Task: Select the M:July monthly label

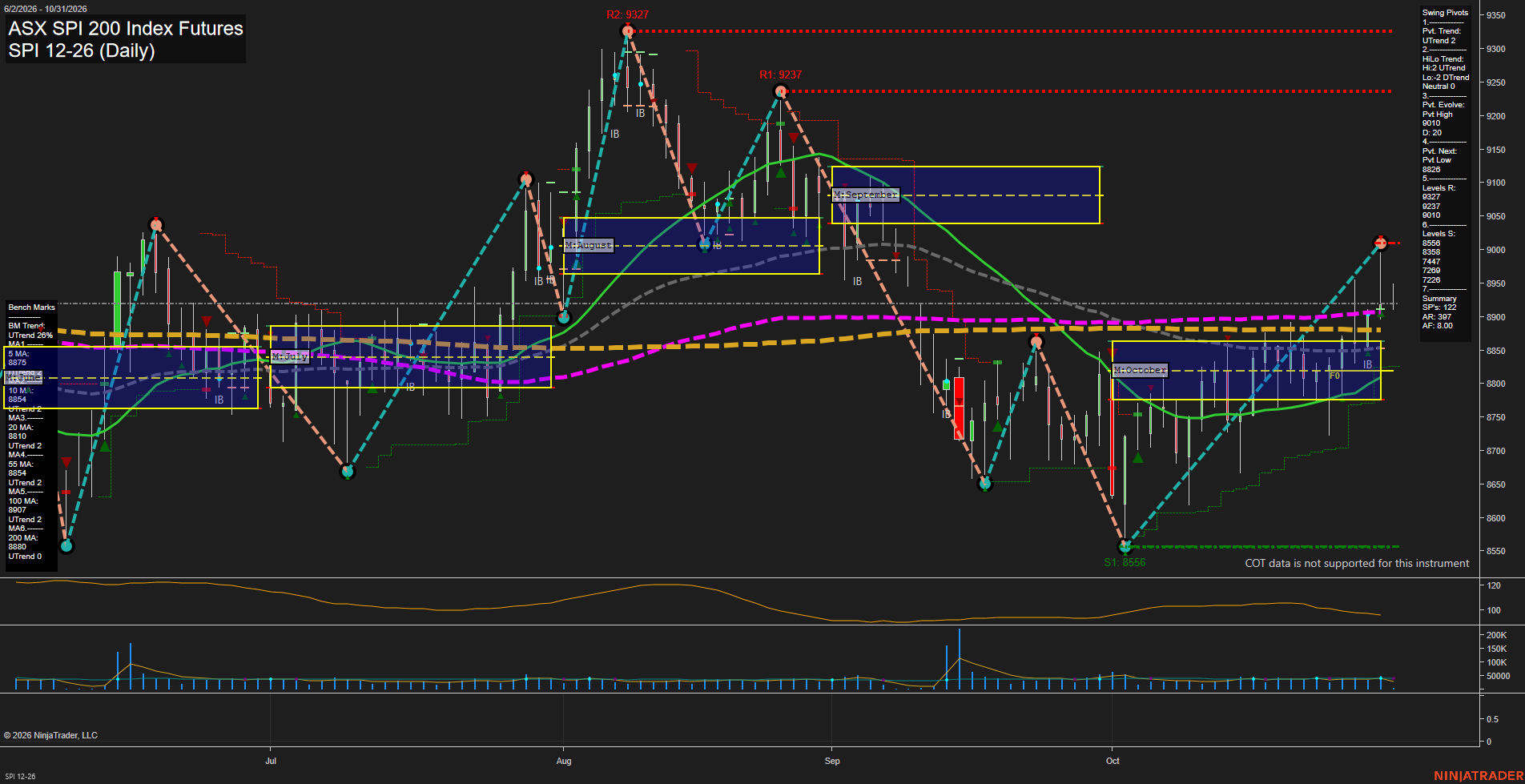Action: [290, 356]
